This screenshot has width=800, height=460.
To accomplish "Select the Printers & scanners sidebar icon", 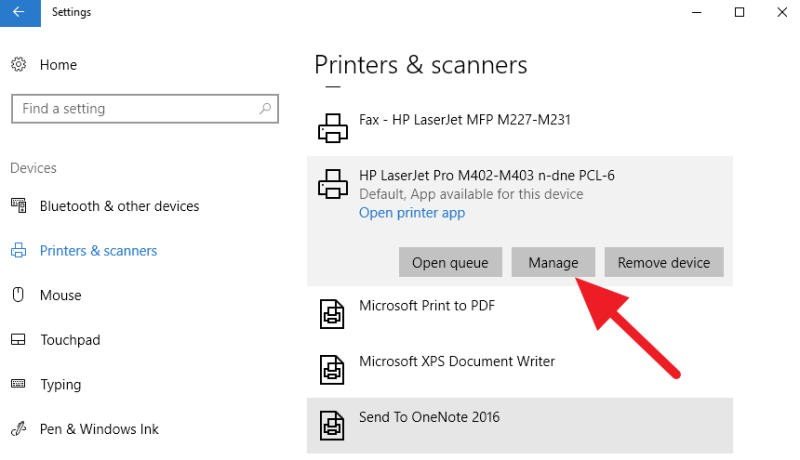I will point(18,250).
